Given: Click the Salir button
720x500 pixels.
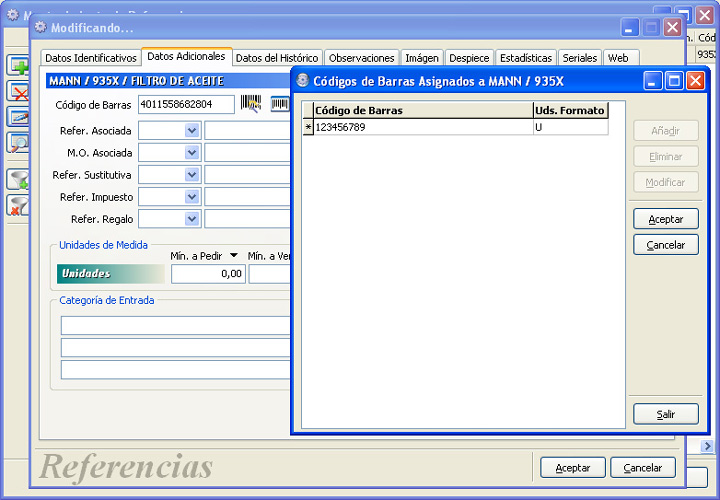Looking at the screenshot, I should [666, 414].
